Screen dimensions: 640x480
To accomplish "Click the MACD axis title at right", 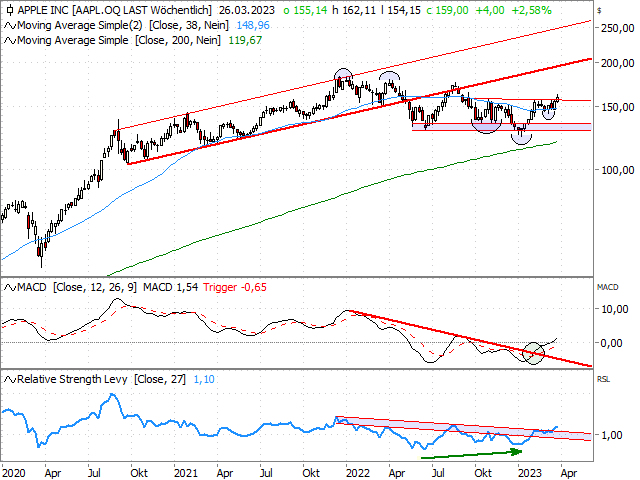I will click(x=607, y=287).
